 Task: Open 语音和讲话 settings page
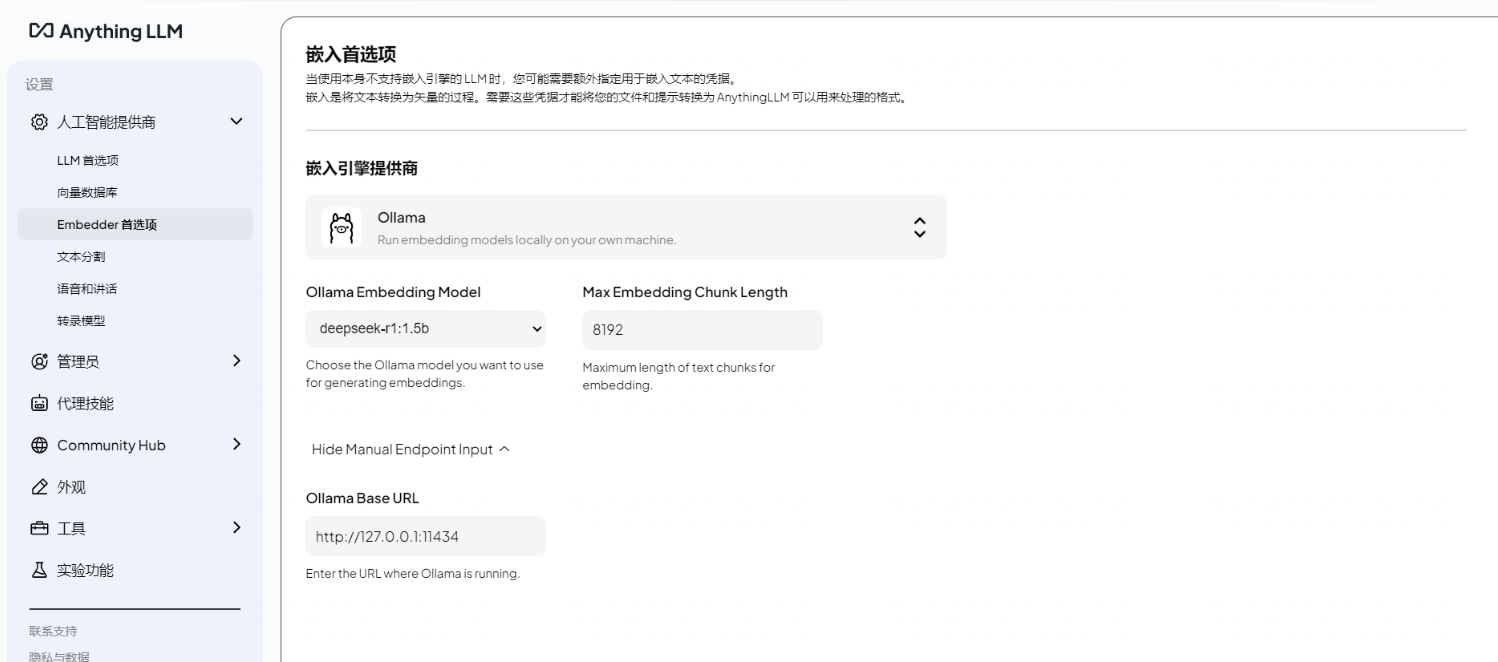click(87, 288)
